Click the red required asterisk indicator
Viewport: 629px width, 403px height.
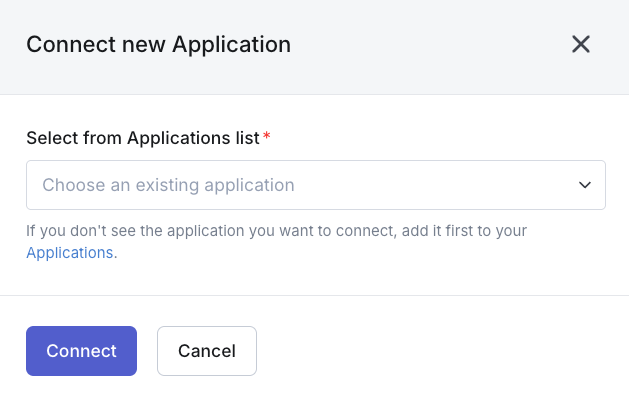(x=267, y=137)
